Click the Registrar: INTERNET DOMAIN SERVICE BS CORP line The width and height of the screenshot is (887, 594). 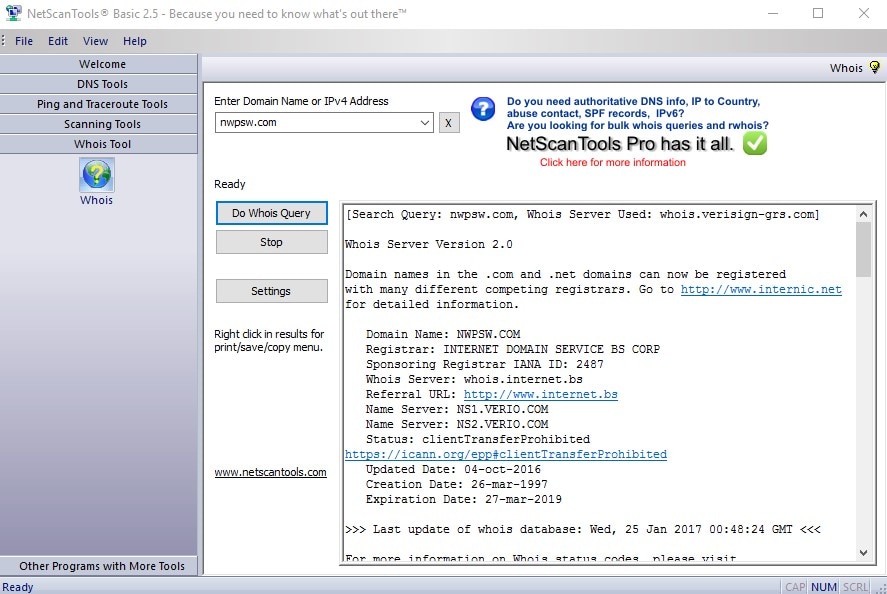pos(513,349)
